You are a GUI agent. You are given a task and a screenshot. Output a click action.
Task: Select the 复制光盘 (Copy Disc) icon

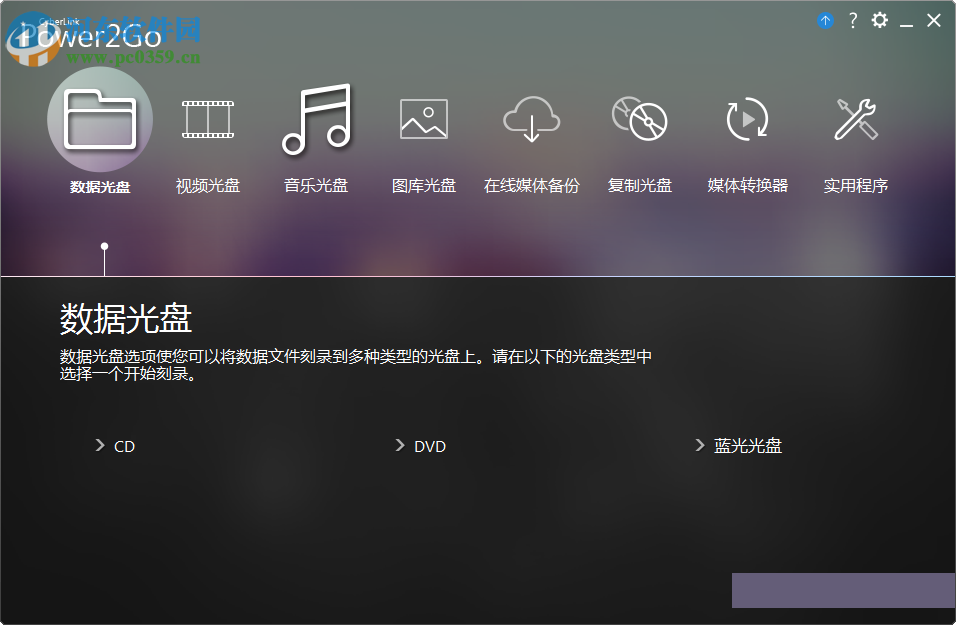click(639, 118)
